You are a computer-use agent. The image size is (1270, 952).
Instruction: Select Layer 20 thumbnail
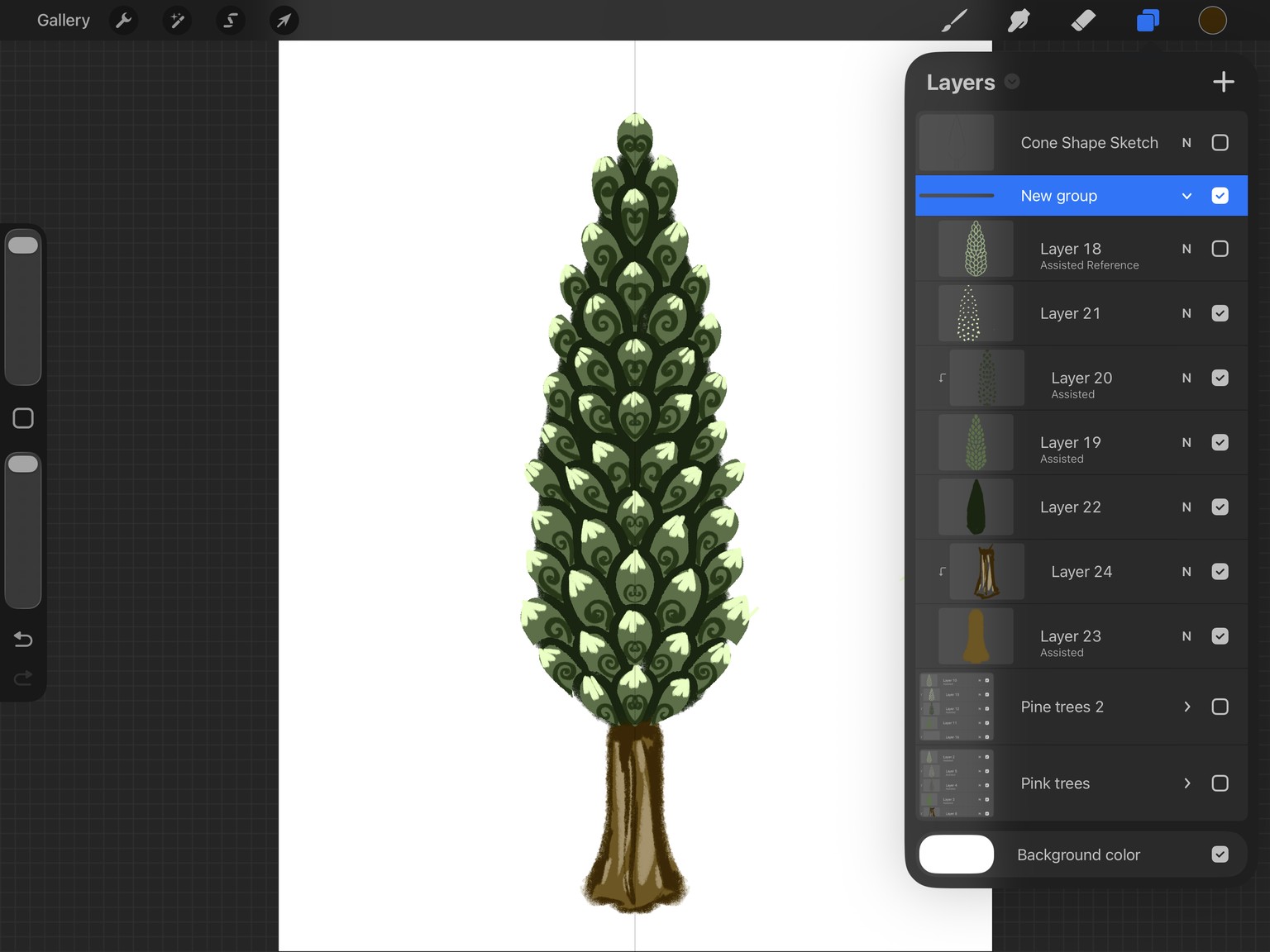coord(987,378)
